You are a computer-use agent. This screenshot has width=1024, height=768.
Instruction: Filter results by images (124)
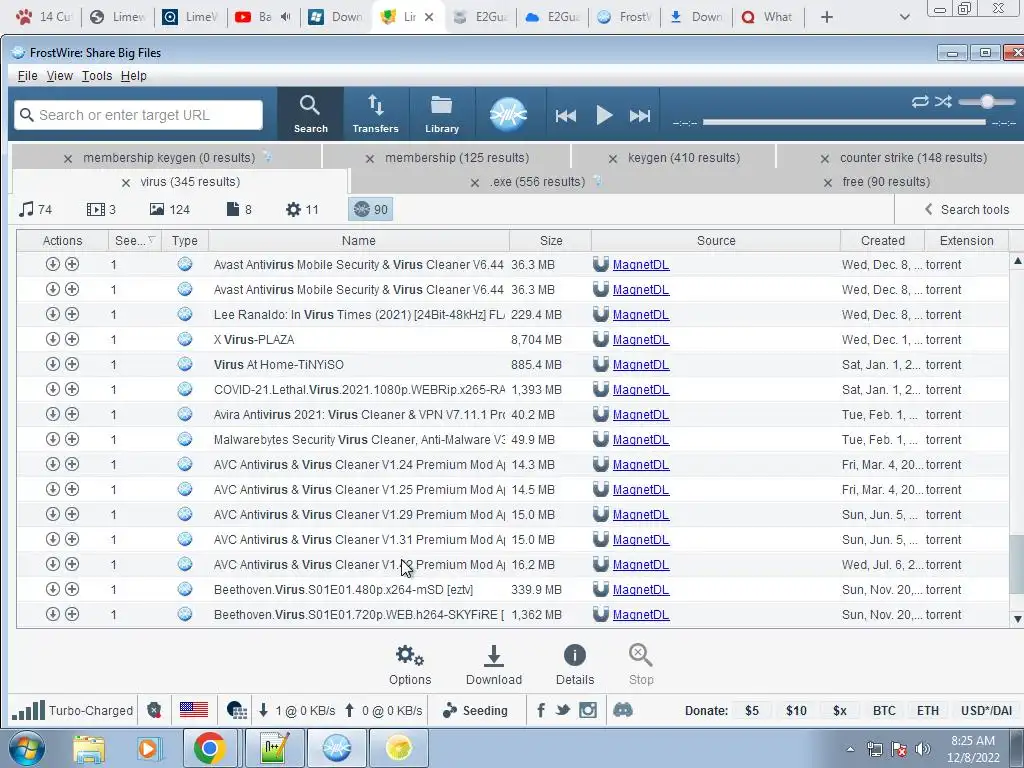tap(170, 210)
